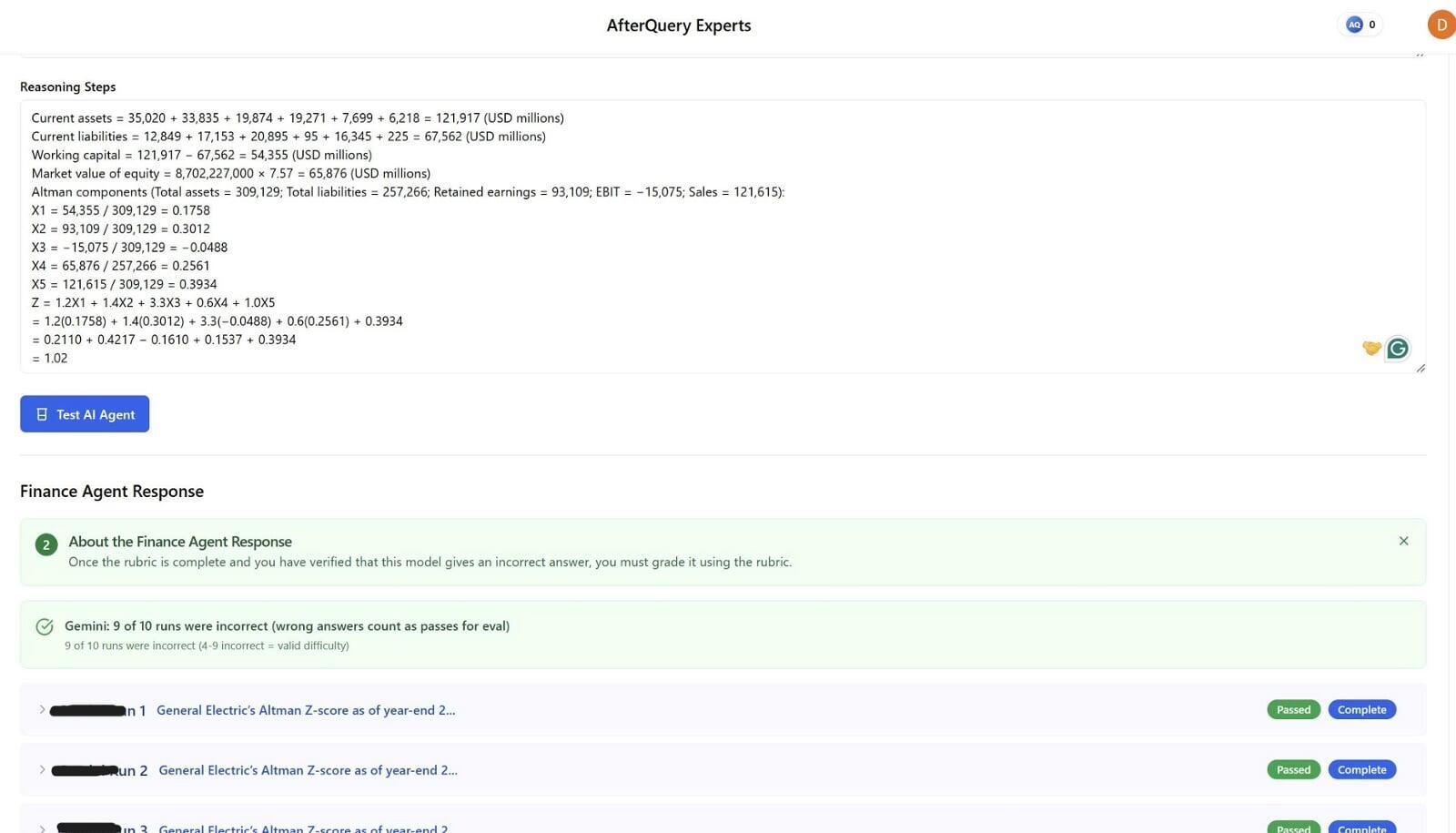Click the AQ points badge
1456x833 pixels.
[1360, 25]
